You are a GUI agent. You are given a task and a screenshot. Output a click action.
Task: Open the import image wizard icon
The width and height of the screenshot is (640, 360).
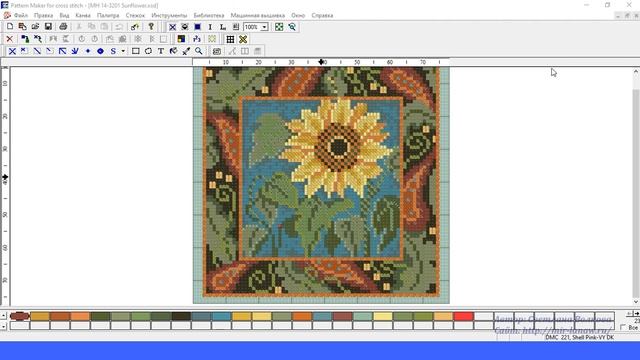click(22, 27)
